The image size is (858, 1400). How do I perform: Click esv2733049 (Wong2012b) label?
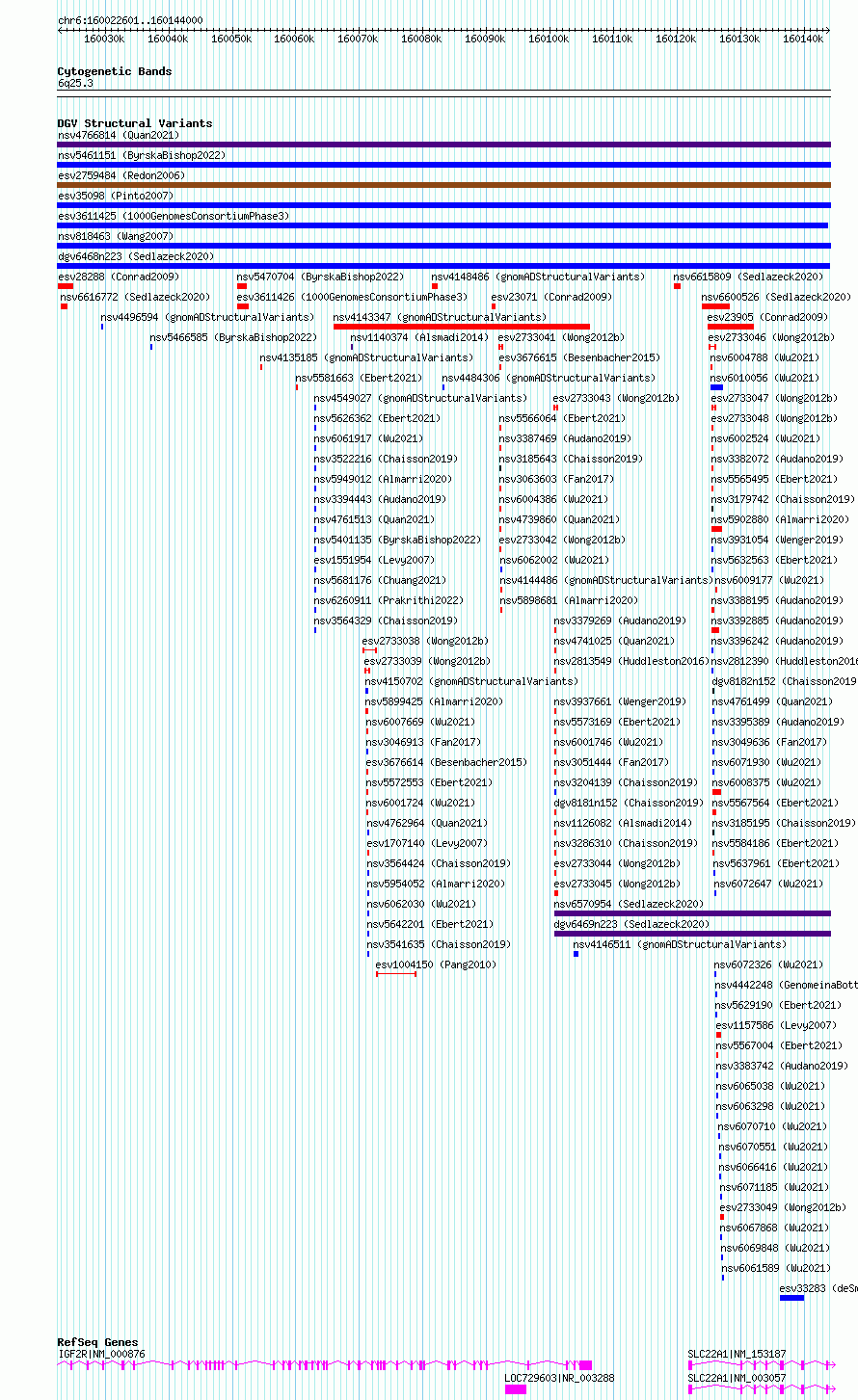(783, 1207)
